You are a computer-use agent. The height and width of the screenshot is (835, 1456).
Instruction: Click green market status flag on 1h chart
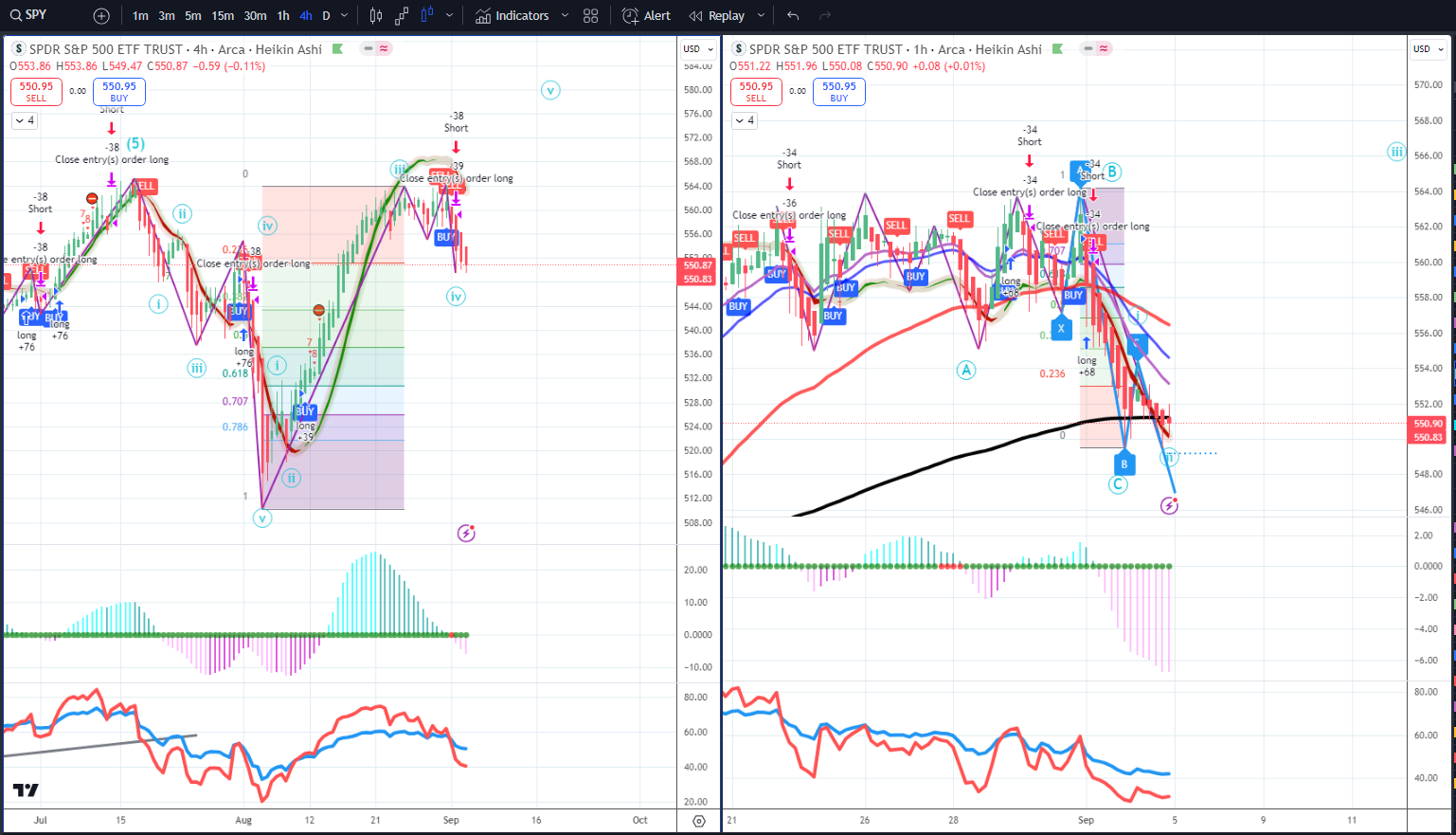point(1058,49)
